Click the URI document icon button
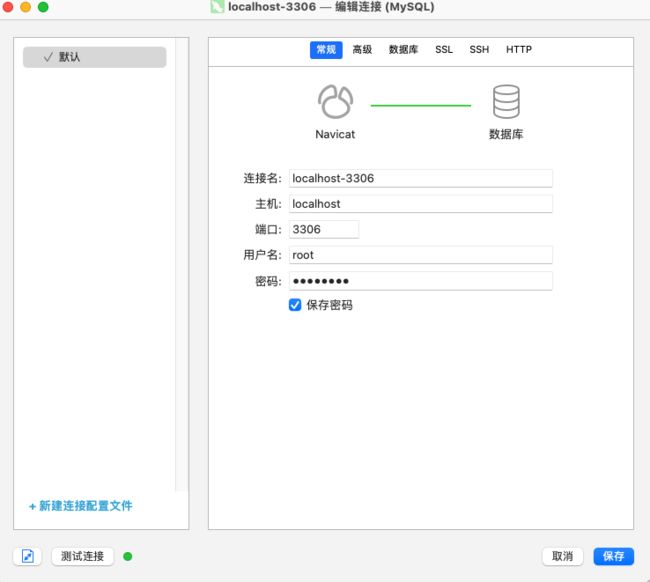 27,556
